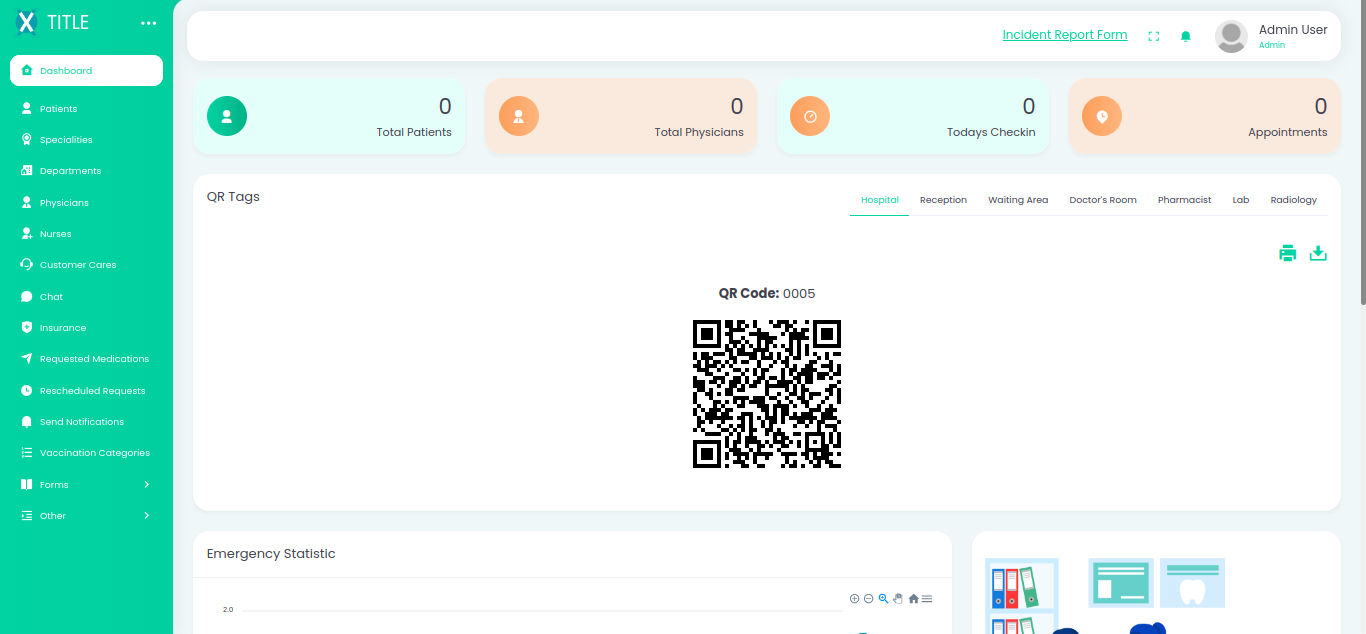Switch to the Radiology QR tab
Viewport: 1366px width, 634px height.
(x=1293, y=200)
